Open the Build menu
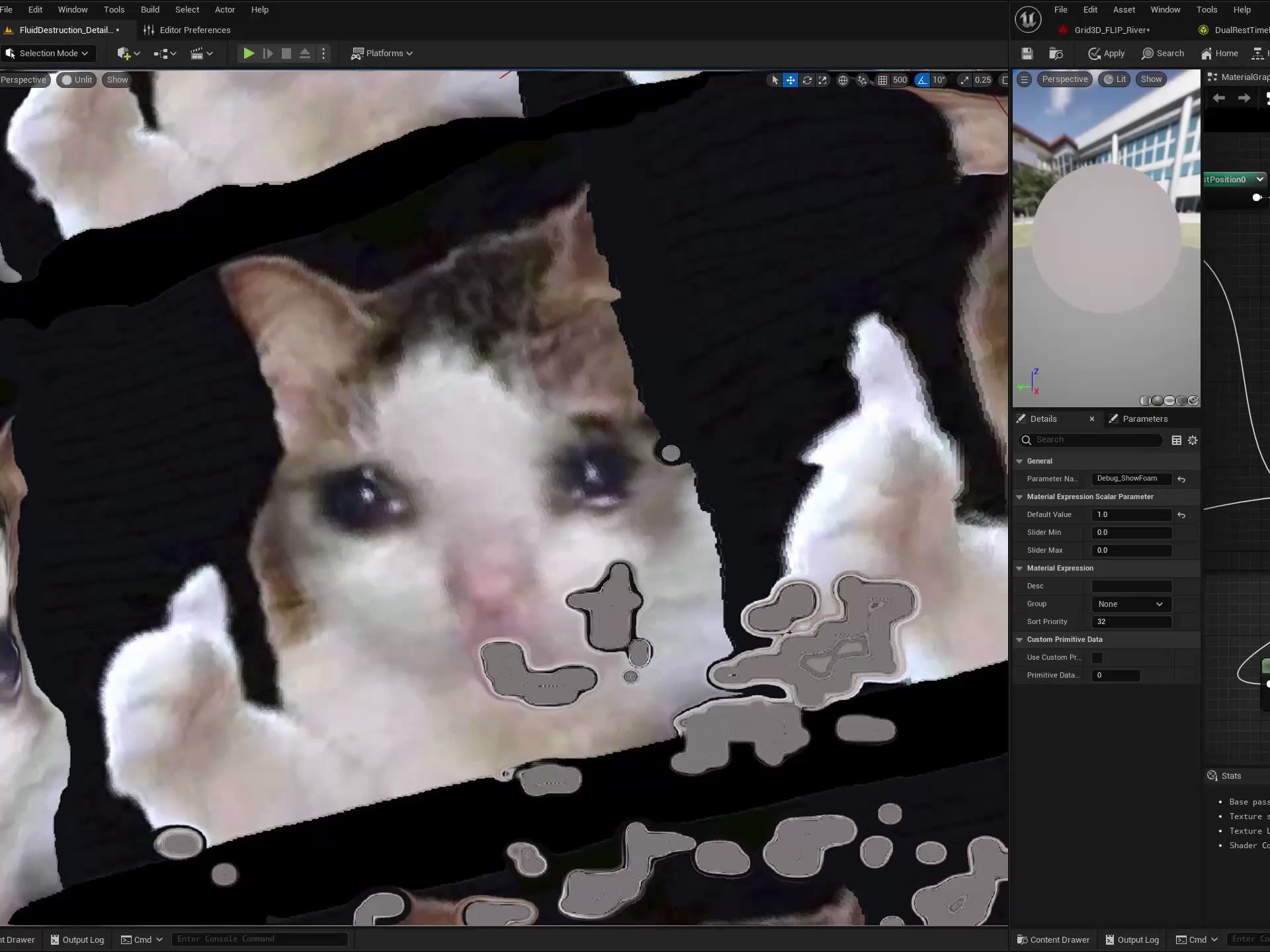This screenshot has height=952, width=1270. [x=150, y=9]
